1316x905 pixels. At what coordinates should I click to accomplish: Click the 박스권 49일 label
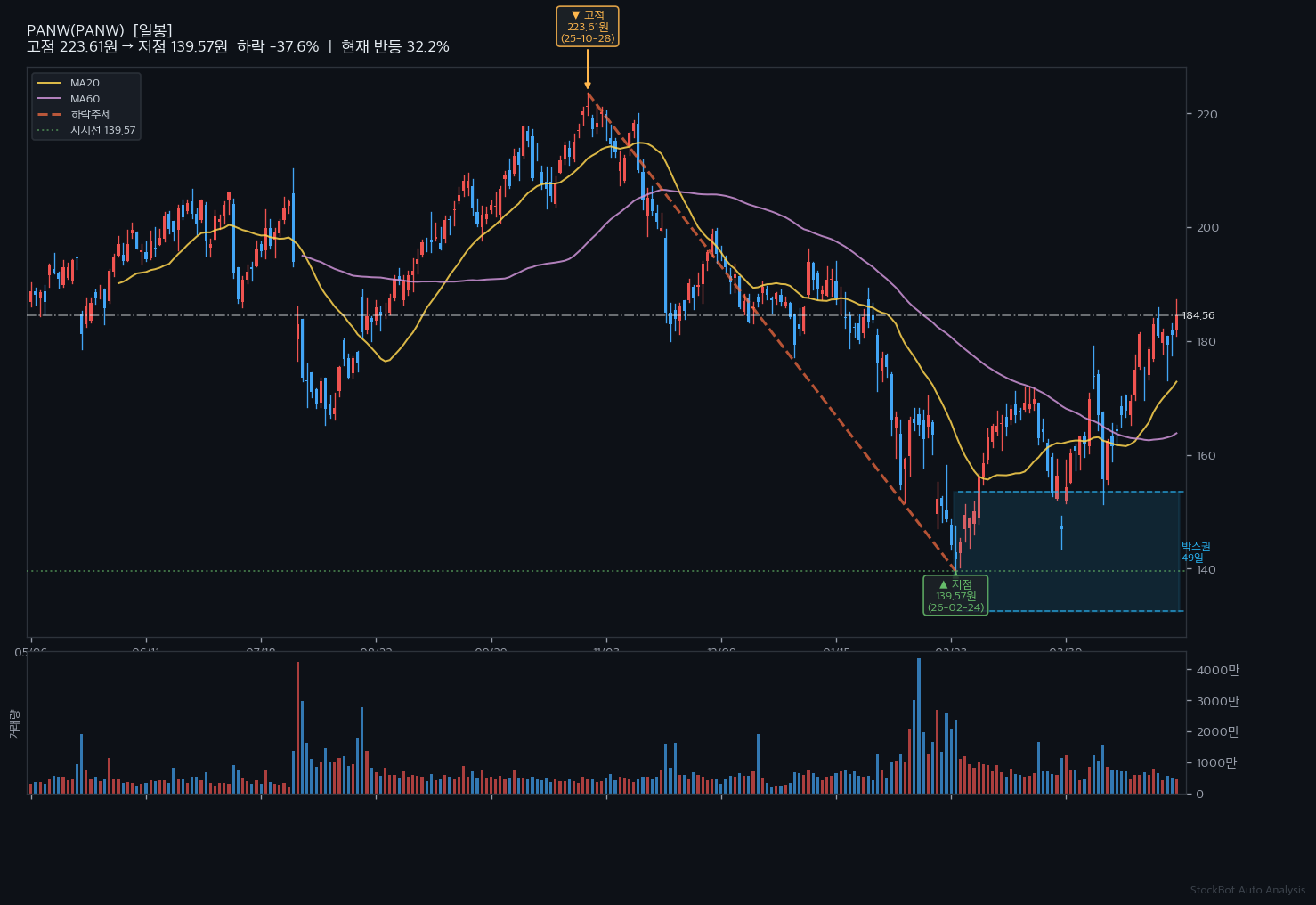[x=1196, y=552]
